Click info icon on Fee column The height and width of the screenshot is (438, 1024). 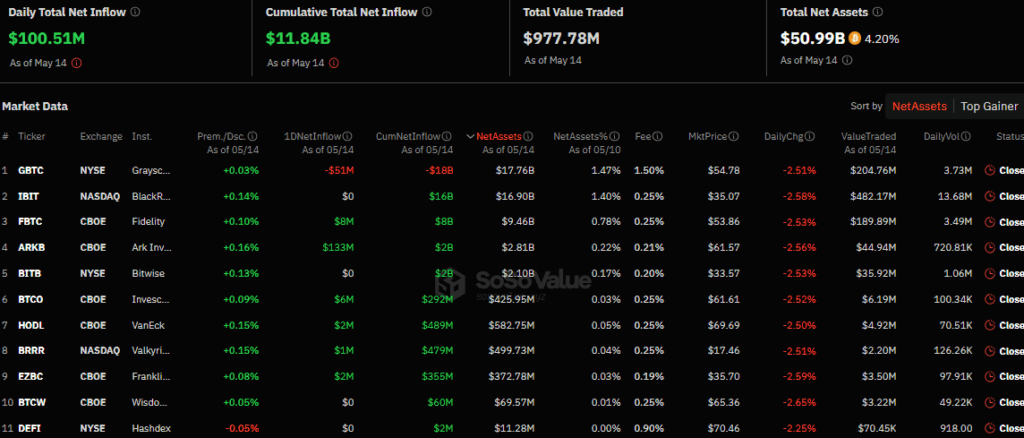(658, 136)
